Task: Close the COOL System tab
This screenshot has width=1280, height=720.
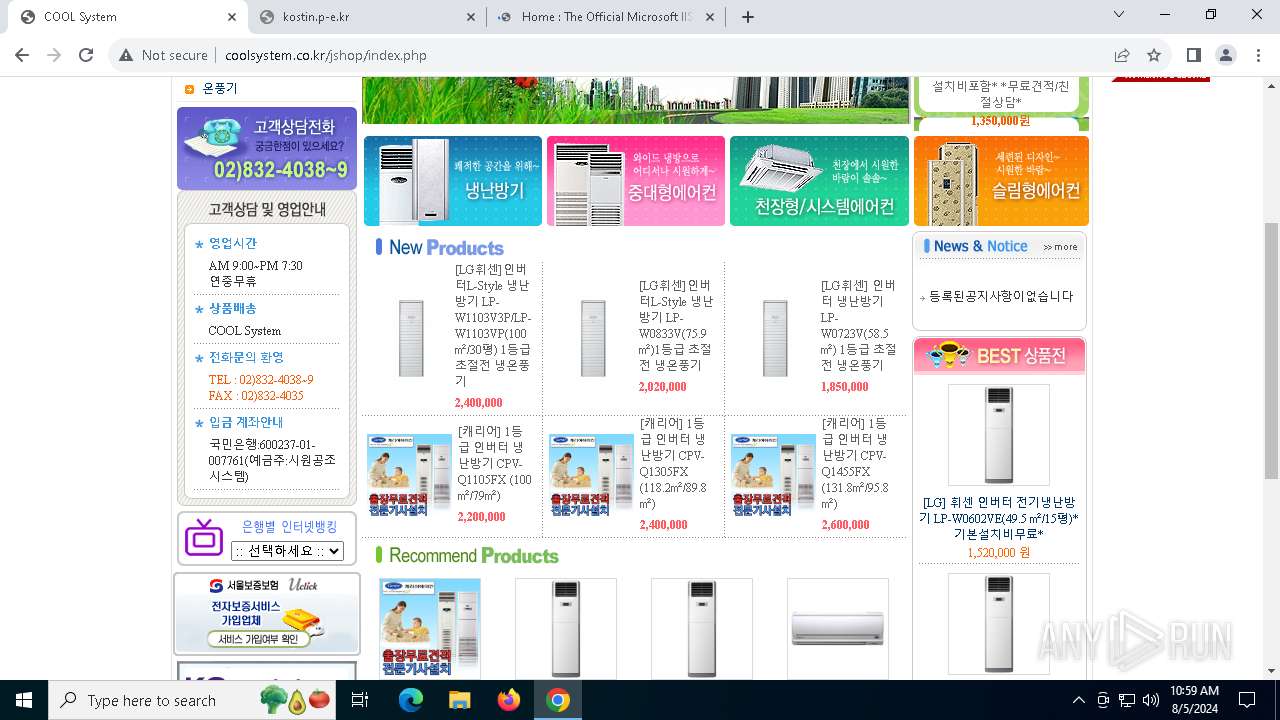Action: click(232, 17)
